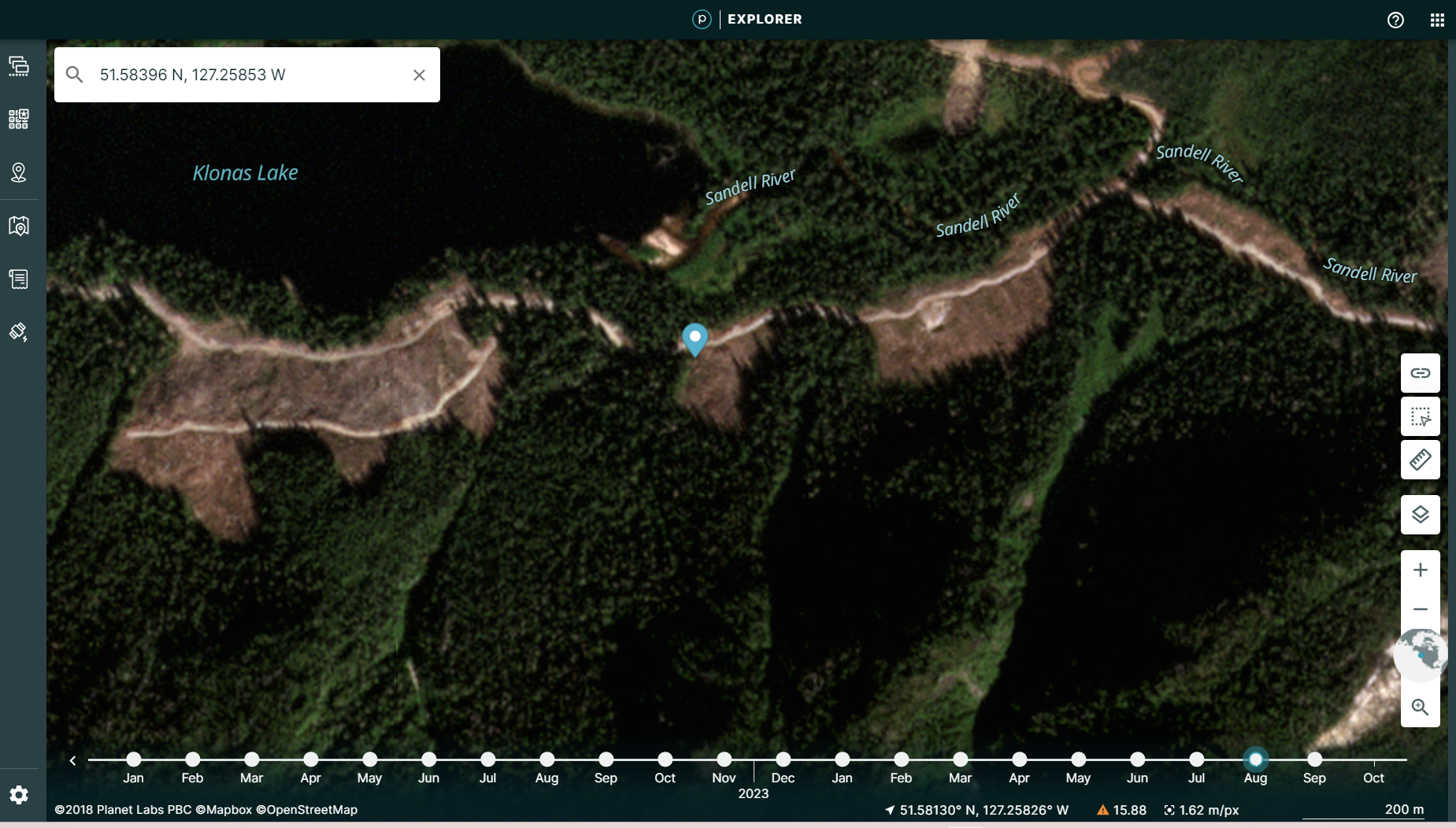Open the map layers stack button
The height and width of the screenshot is (828, 1456).
[1421, 515]
